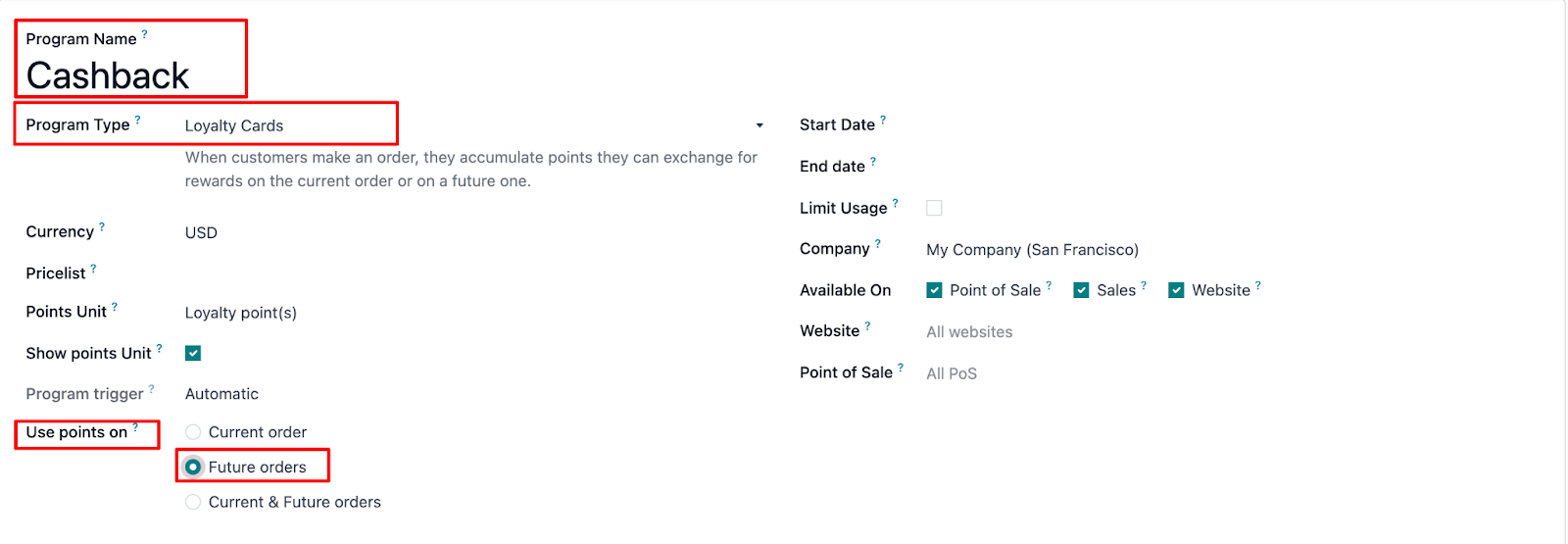Open the Program Type dropdown arrow
The height and width of the screenshot is (544, 1568).
(759, 125)
